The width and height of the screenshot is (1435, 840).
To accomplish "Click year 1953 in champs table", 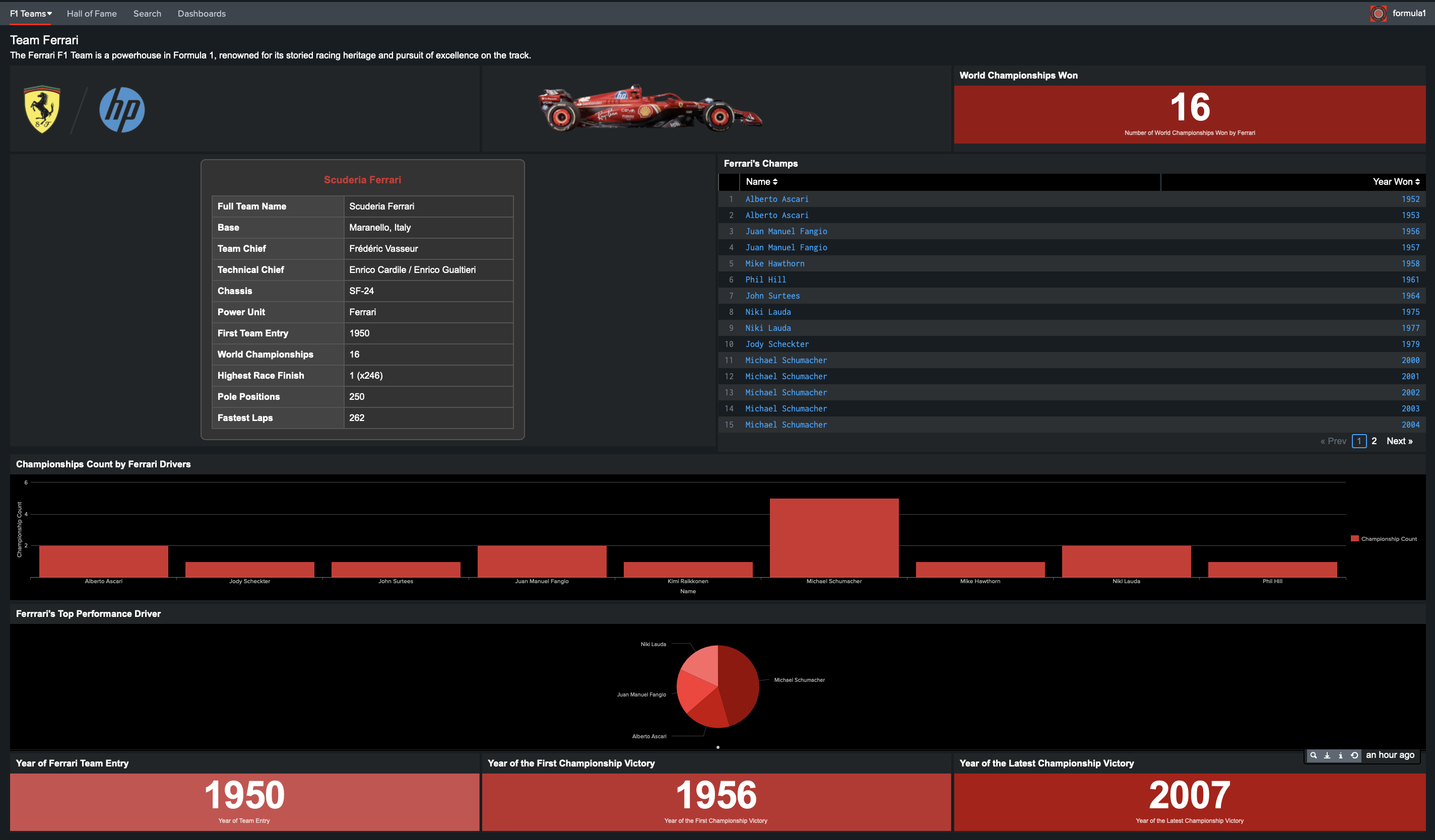I will [1410, 215].
